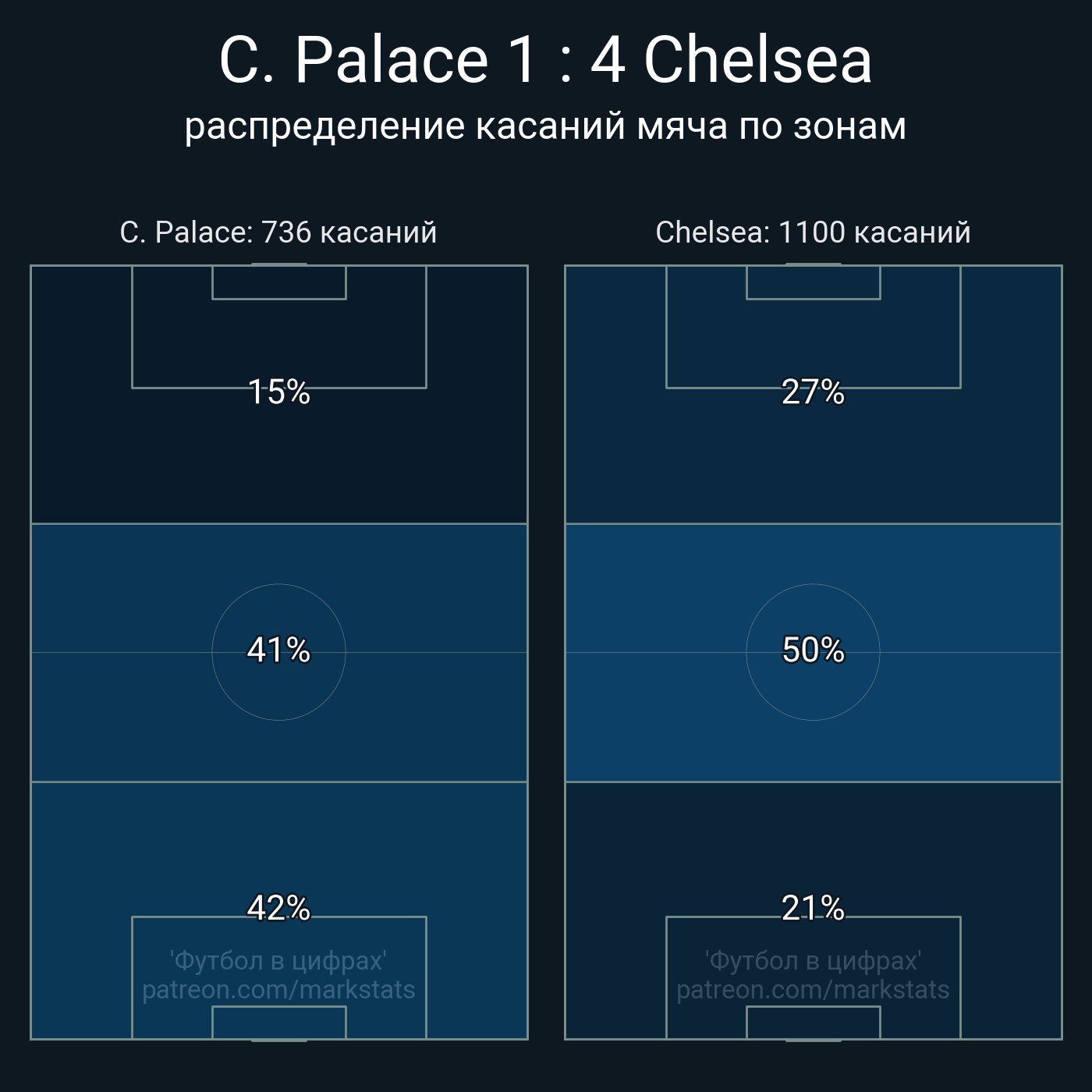
Task: Click the Russian subtitle about touch distribution
Action: [x=545, y=126]
